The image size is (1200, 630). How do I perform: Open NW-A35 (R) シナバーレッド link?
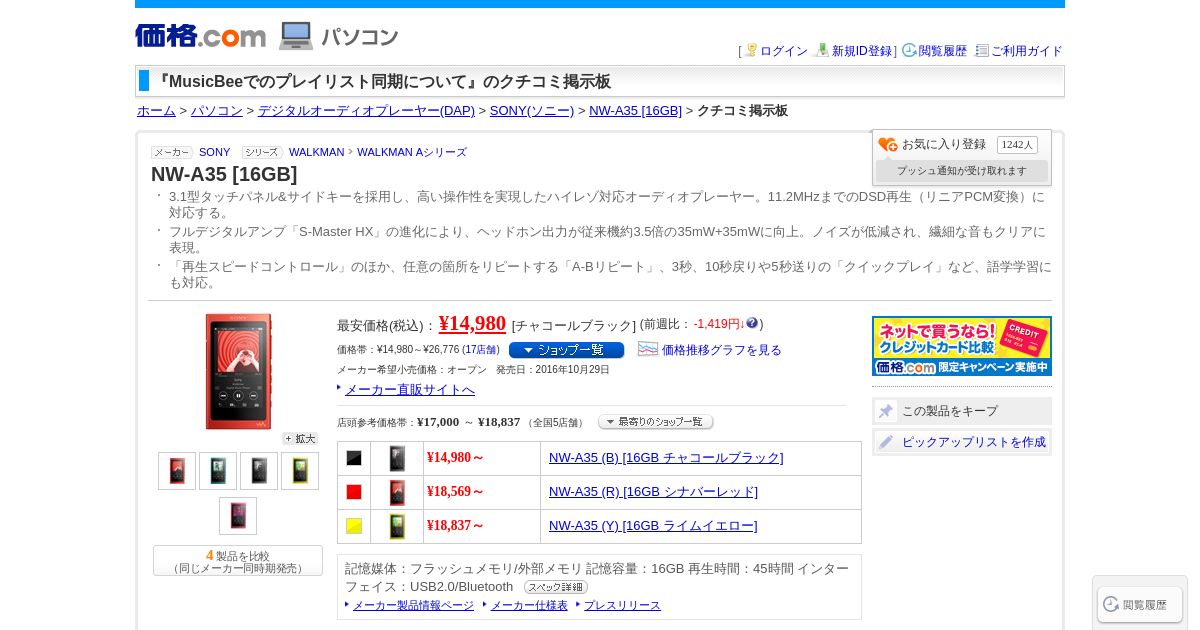click(653, 492)
